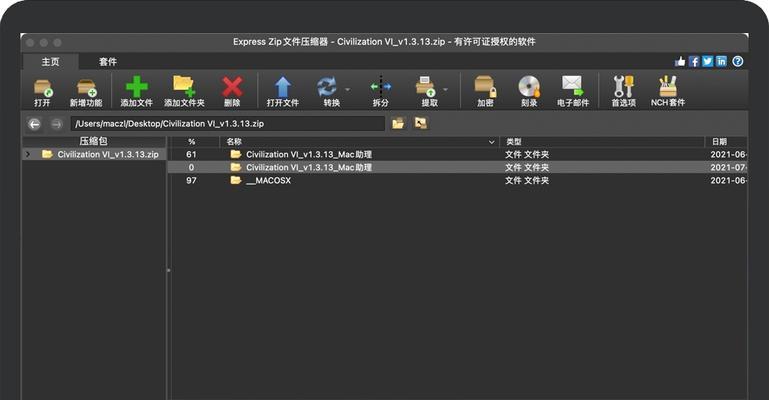Viewport: 769px width, 400px height.
Task: Click the 添加文件夹 folder icon
Action: [184, 87]
